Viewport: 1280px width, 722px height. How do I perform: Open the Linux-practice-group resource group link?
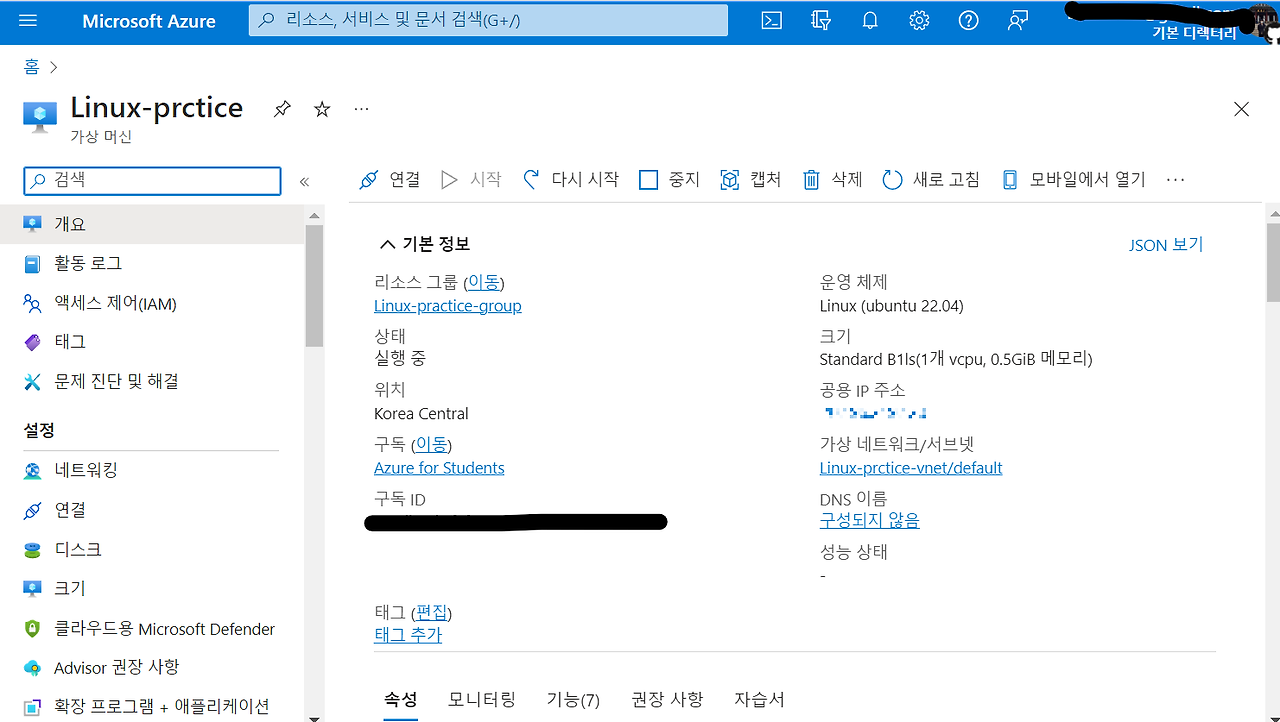click(x=448, y=306)
